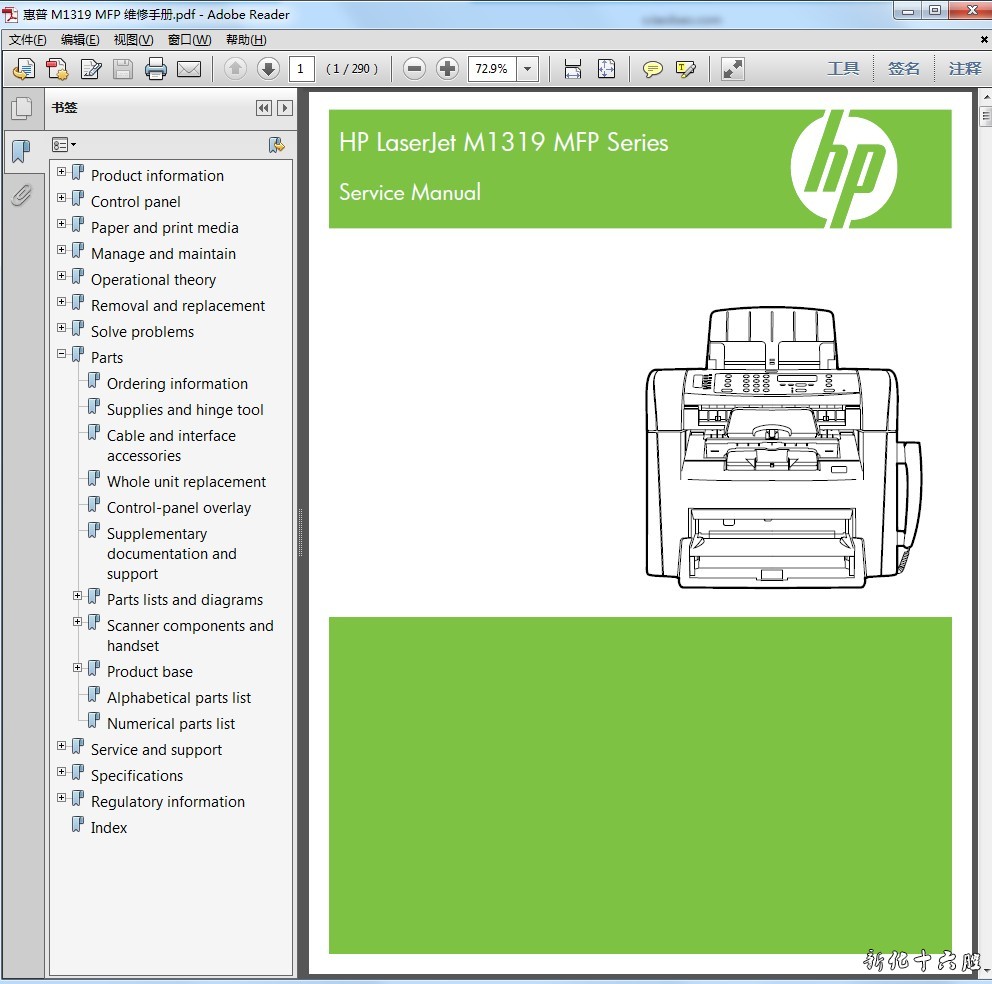Viewport: 992px width, 984px height.
Task: Add a sticky note comment
Action: (653, 69)
